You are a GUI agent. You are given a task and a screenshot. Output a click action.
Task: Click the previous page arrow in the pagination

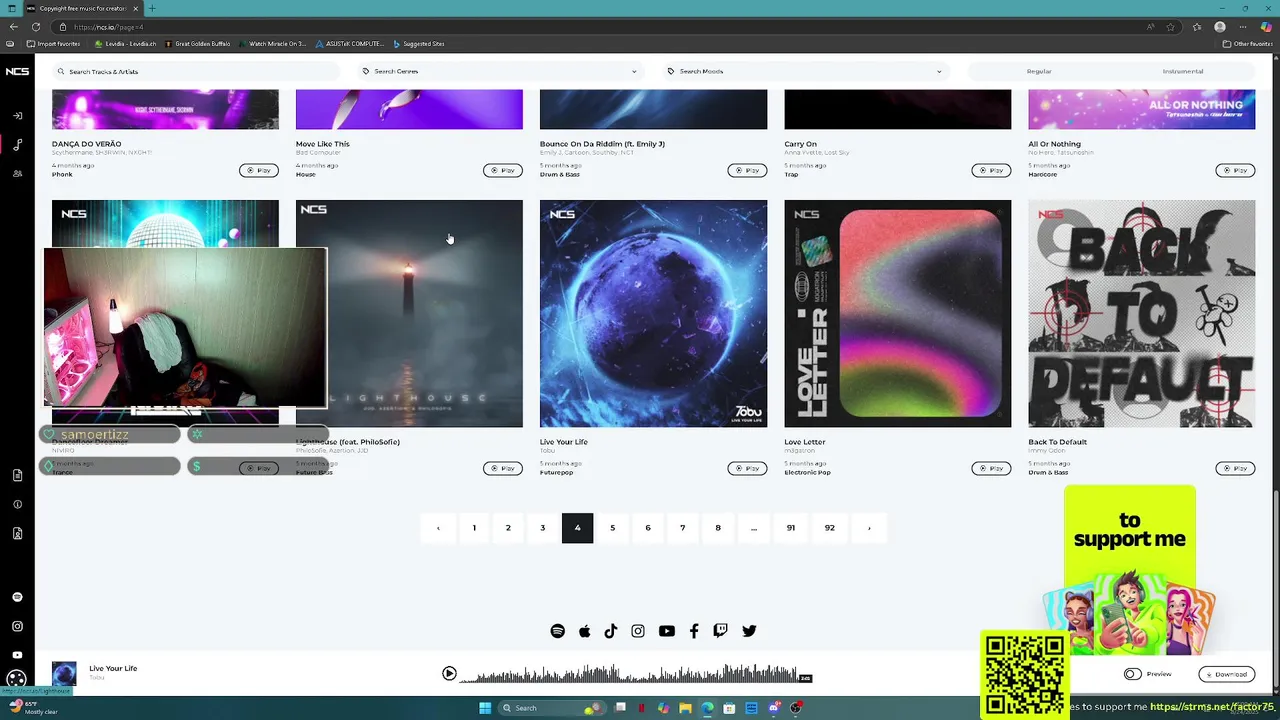pyautogui.click(x=437, y=528)
